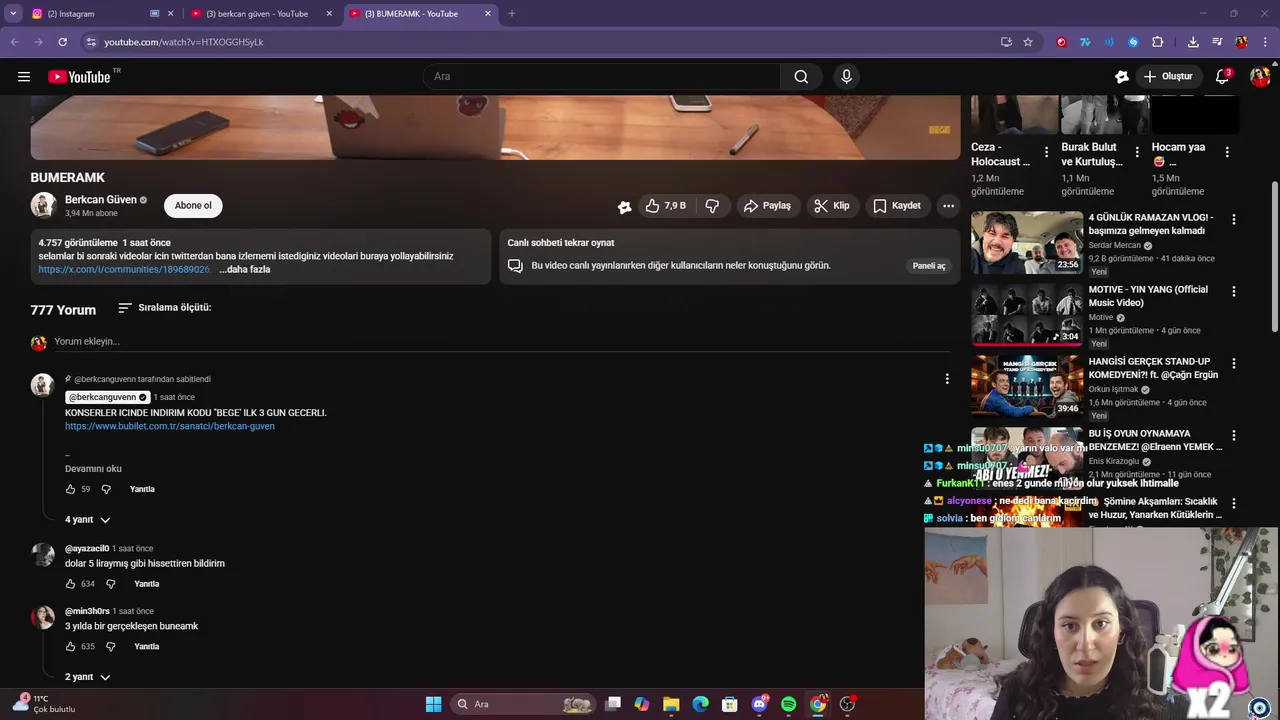Dislike the @min3h0rs comment
The width and height of the screenshot is (1280, 720).
pyautogui.click(x=111, y=647)
